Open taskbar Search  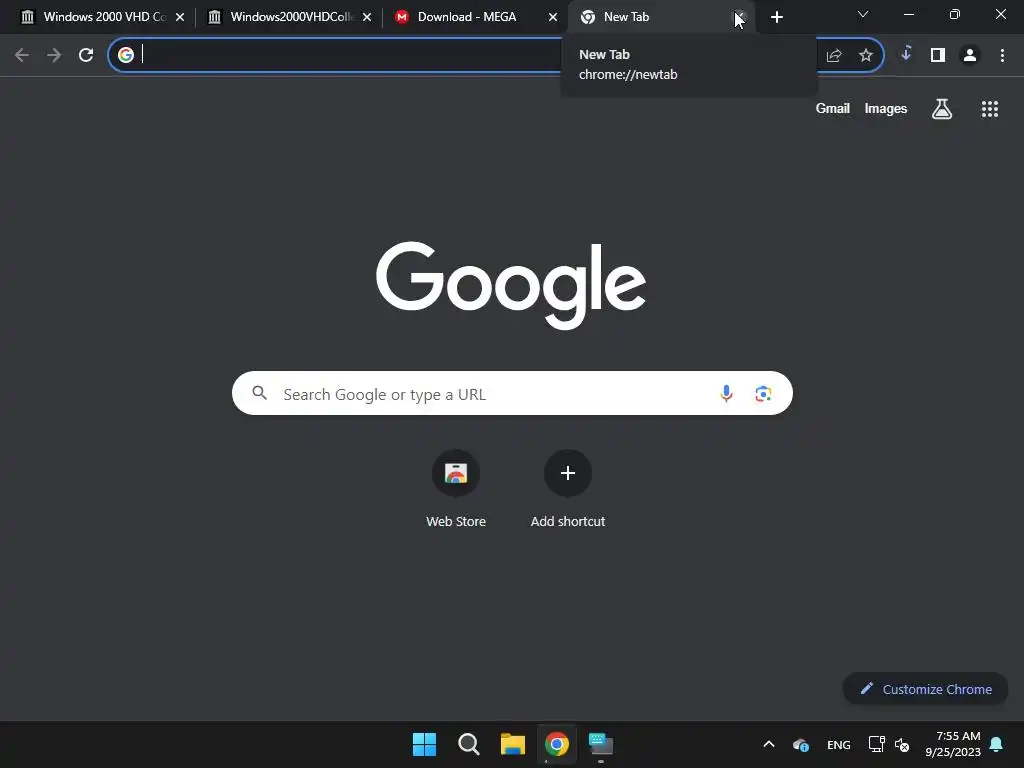(468, 744)
